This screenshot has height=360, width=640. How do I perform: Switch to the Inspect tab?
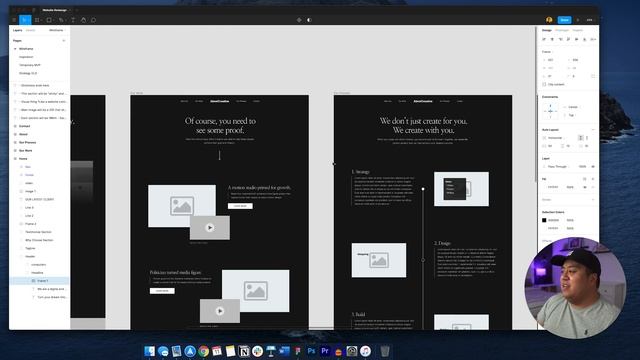[x=577, y=30]
